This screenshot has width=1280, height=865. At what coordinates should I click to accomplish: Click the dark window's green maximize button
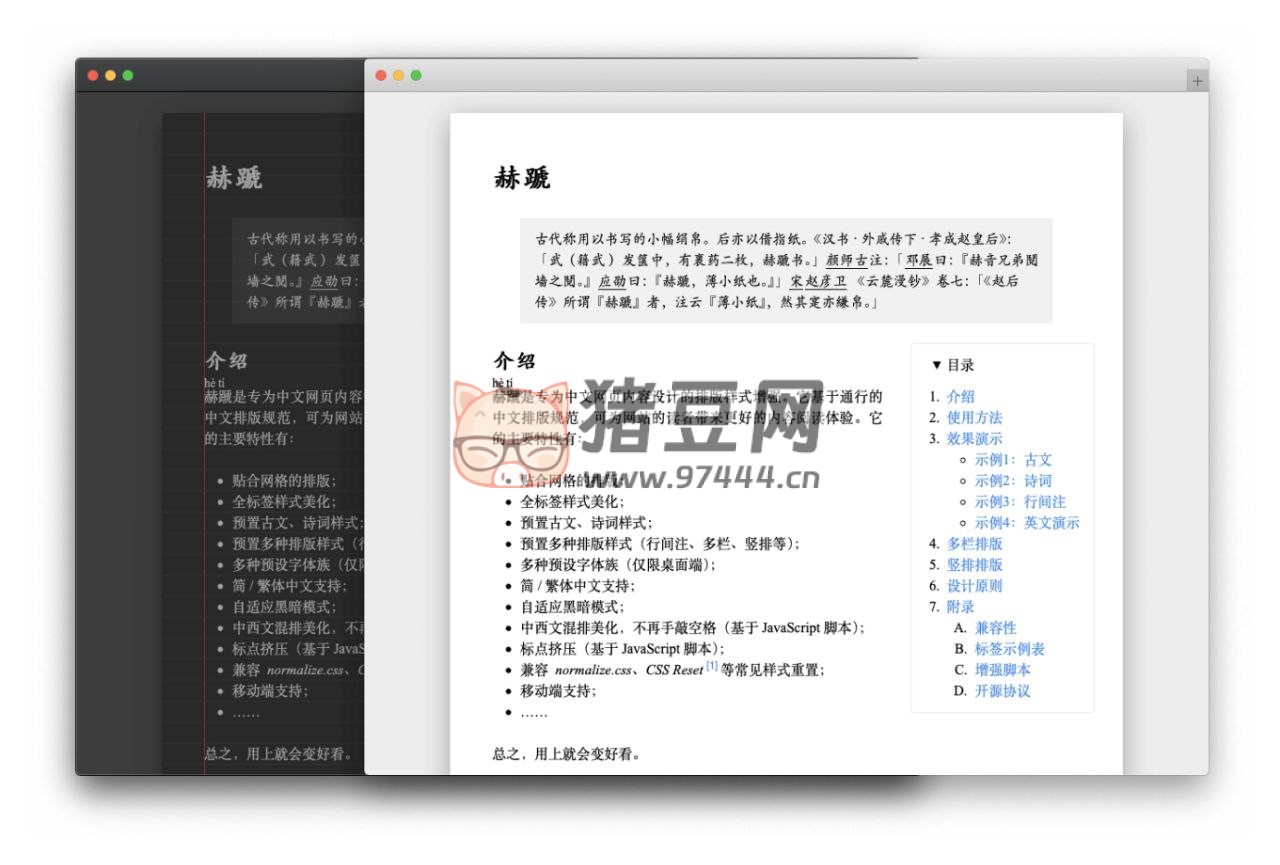[x=128, y=75]
